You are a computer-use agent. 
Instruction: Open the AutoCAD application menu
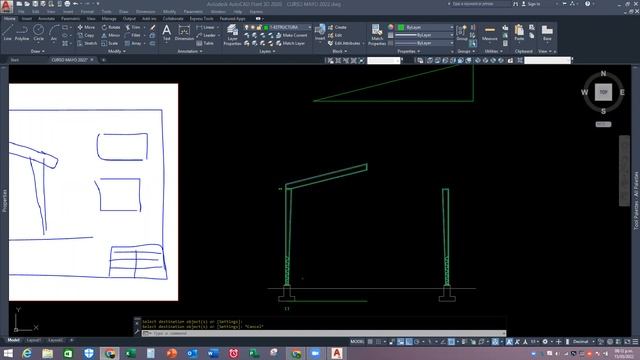[7, 6]
